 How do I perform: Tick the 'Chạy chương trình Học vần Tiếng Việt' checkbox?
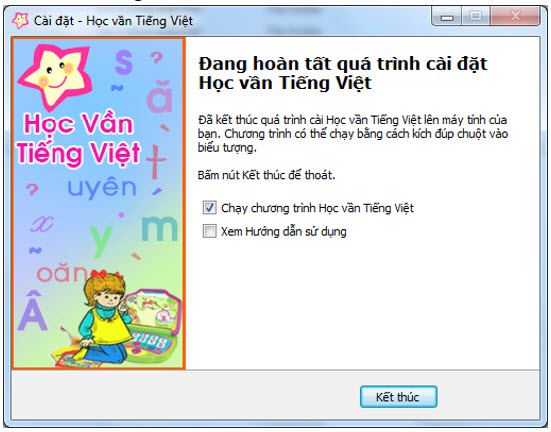209,208
